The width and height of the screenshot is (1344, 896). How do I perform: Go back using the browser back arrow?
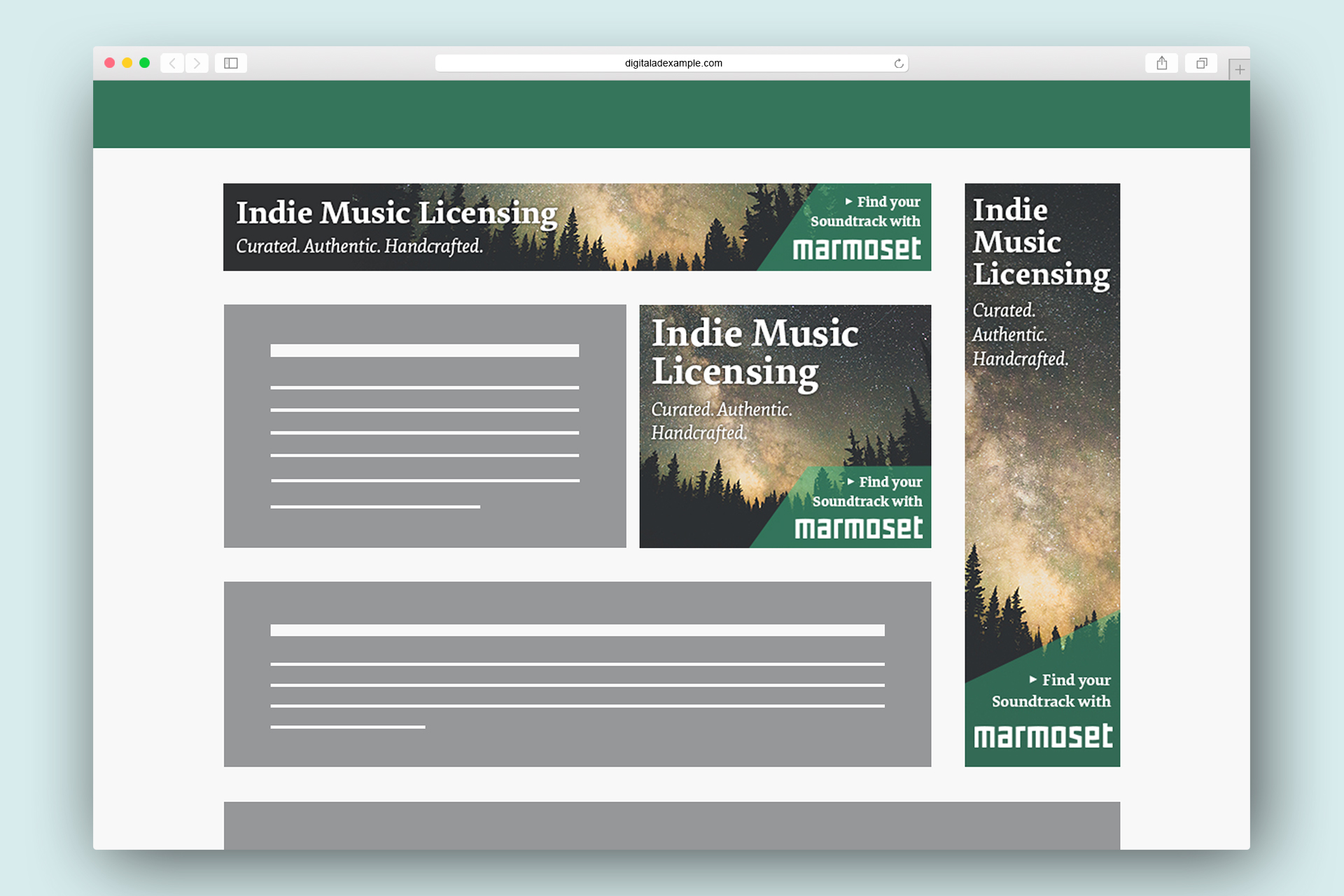[172, 63]
